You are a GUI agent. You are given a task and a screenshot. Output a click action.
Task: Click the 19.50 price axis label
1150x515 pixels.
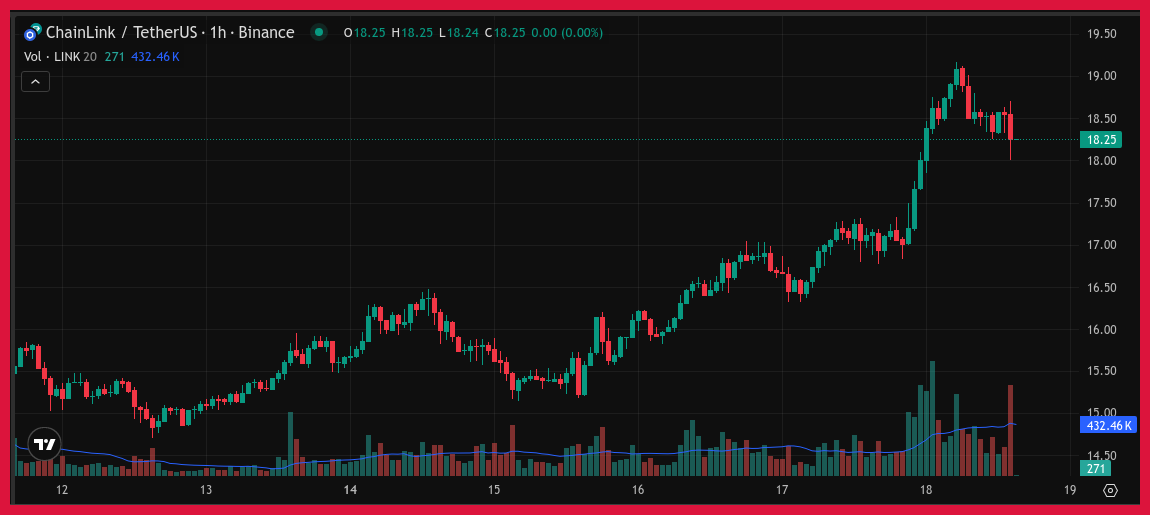coord(1101,34)
